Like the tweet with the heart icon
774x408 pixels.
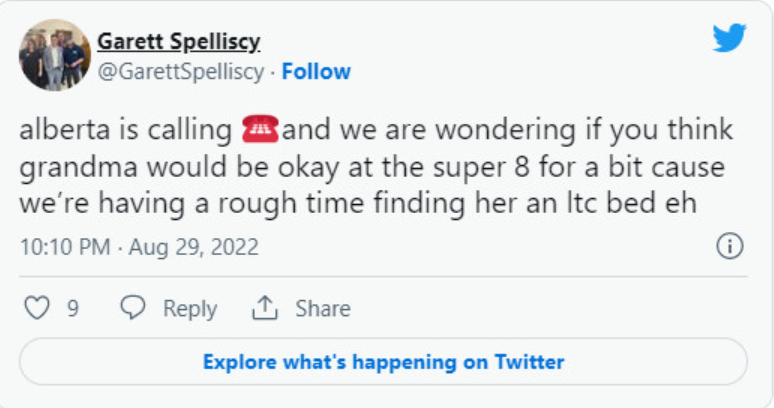click(x=36, y=309)
